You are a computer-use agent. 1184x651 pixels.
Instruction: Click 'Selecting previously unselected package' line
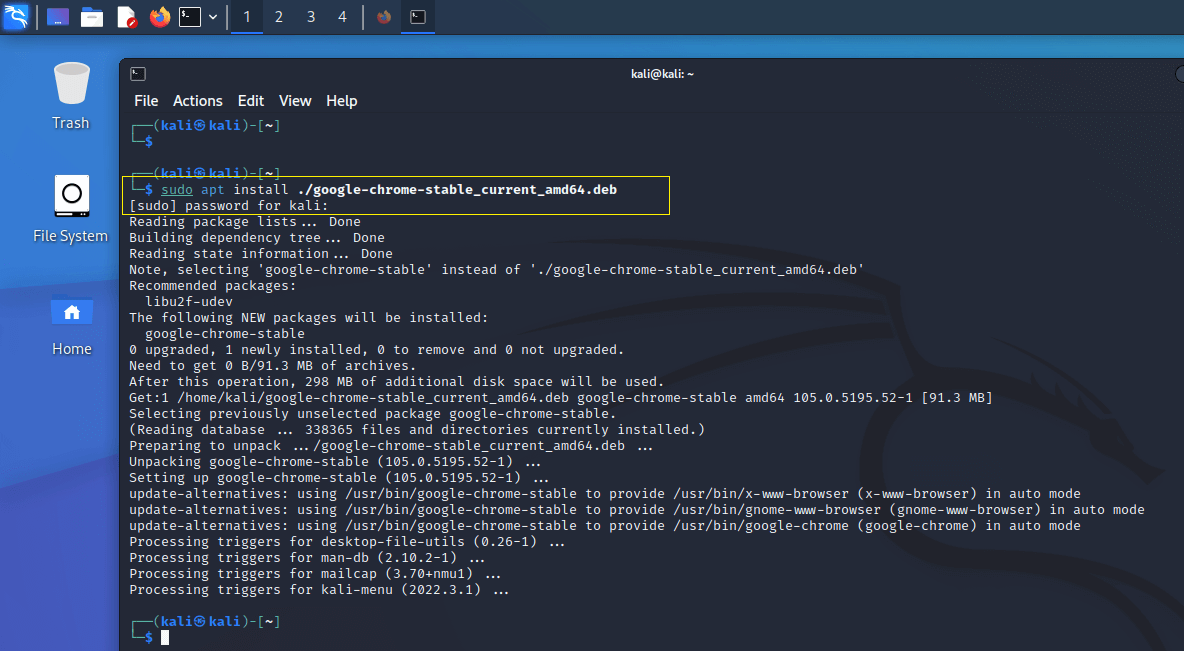point(372,413)
